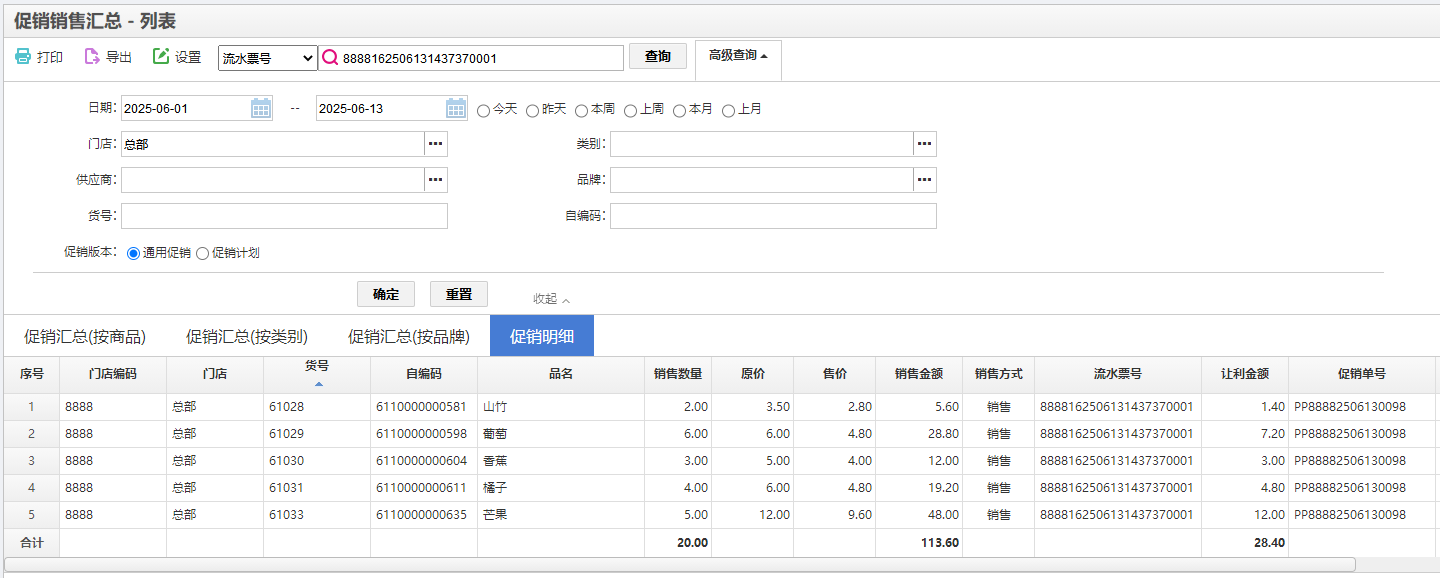Click total quantity 20.00 cell
The height and width of the screenshot is (578, 1440).
tap(678, 542)
